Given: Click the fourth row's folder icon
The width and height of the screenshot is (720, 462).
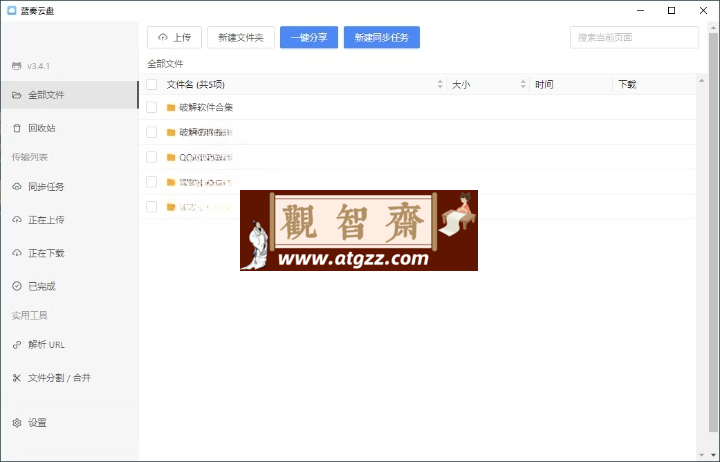Looking at the screenshot, I should (x=171, y=182).
